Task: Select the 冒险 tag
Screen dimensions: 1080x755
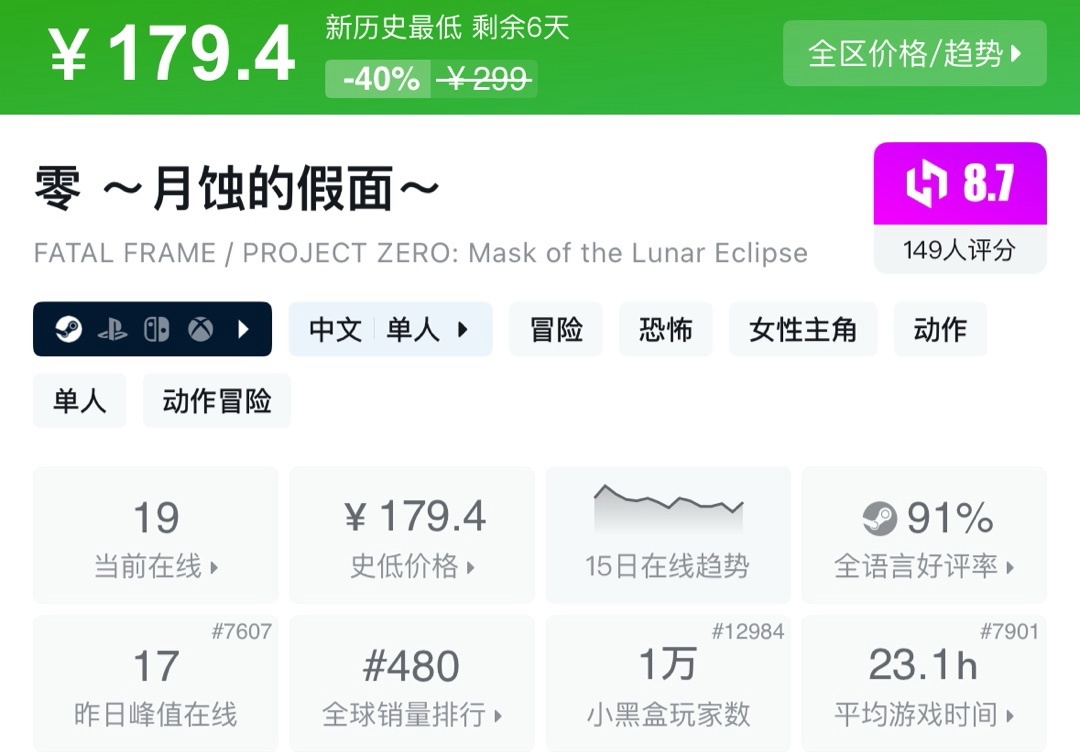Action: click(x=556, y=329)
